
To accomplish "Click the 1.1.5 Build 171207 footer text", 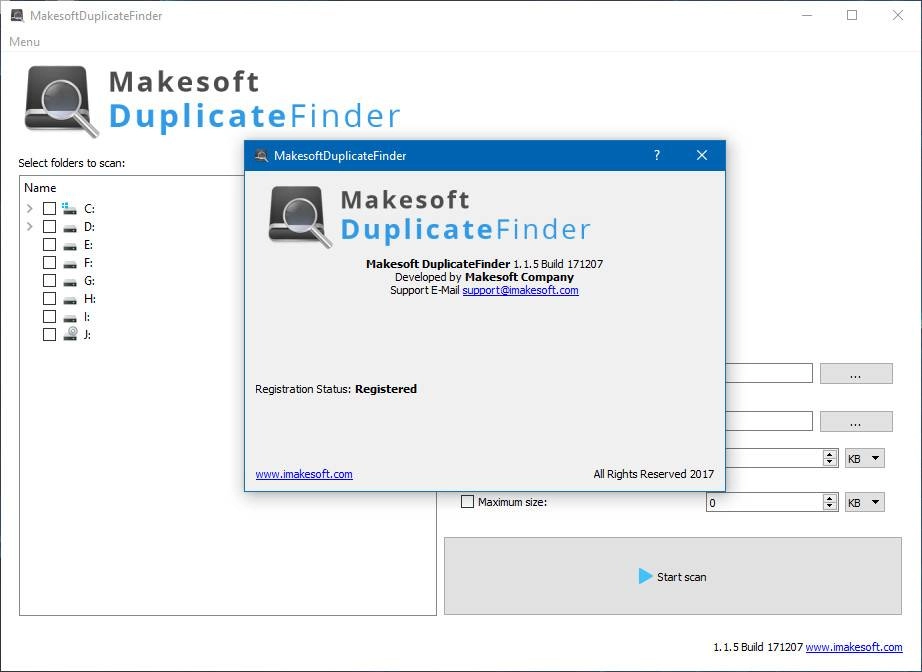I will (757, 647).
